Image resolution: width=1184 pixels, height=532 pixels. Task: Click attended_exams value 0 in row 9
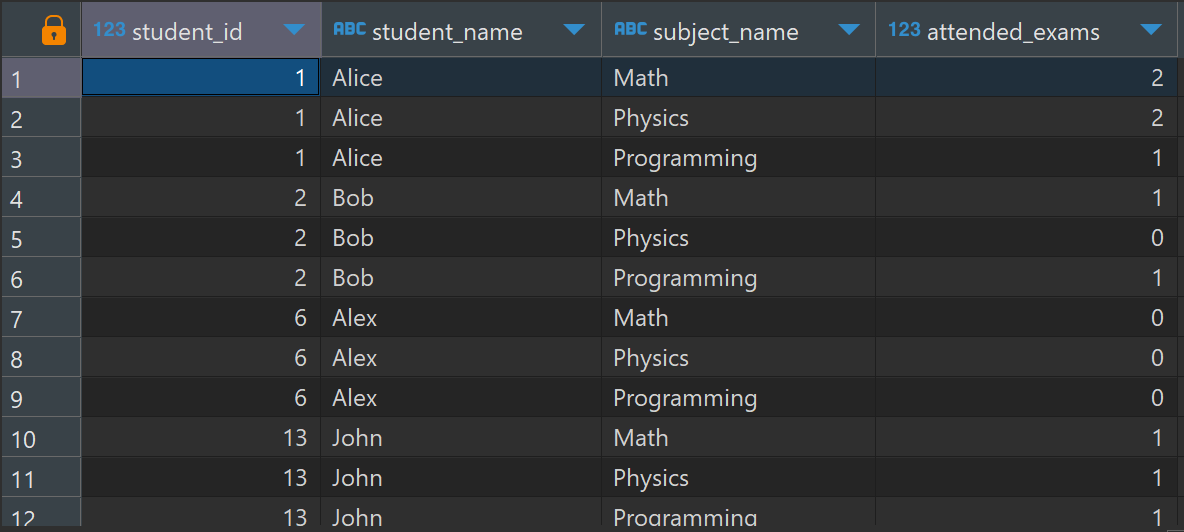(1029, 398)
